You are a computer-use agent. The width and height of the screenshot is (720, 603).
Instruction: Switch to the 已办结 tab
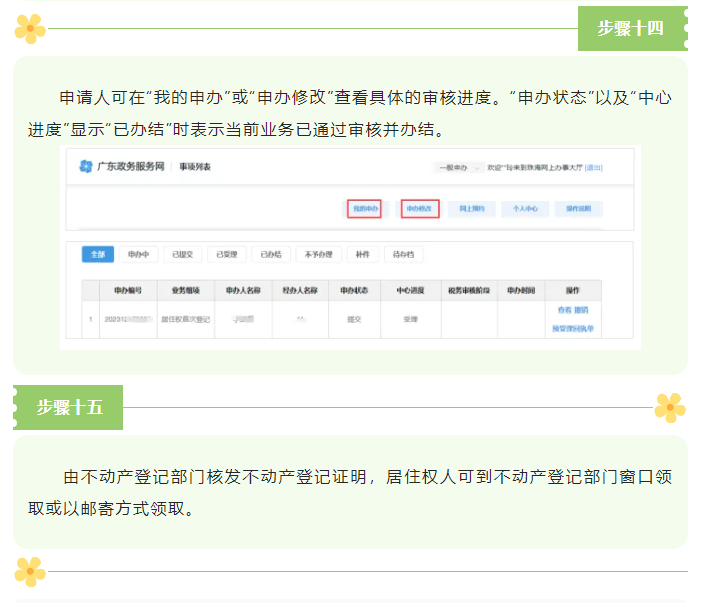click(x=271, y=255)
